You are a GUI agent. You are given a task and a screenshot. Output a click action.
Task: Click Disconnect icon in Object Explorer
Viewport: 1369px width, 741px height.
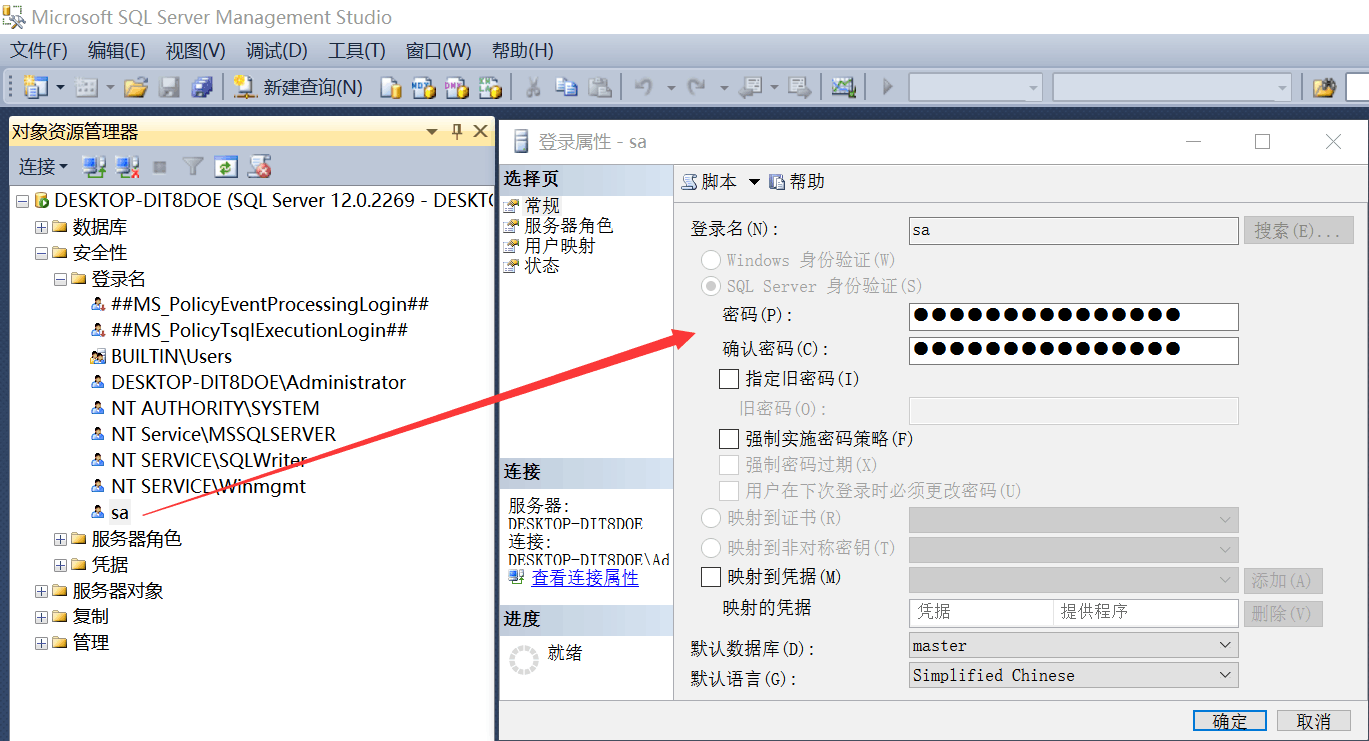(x=128, y=166)
